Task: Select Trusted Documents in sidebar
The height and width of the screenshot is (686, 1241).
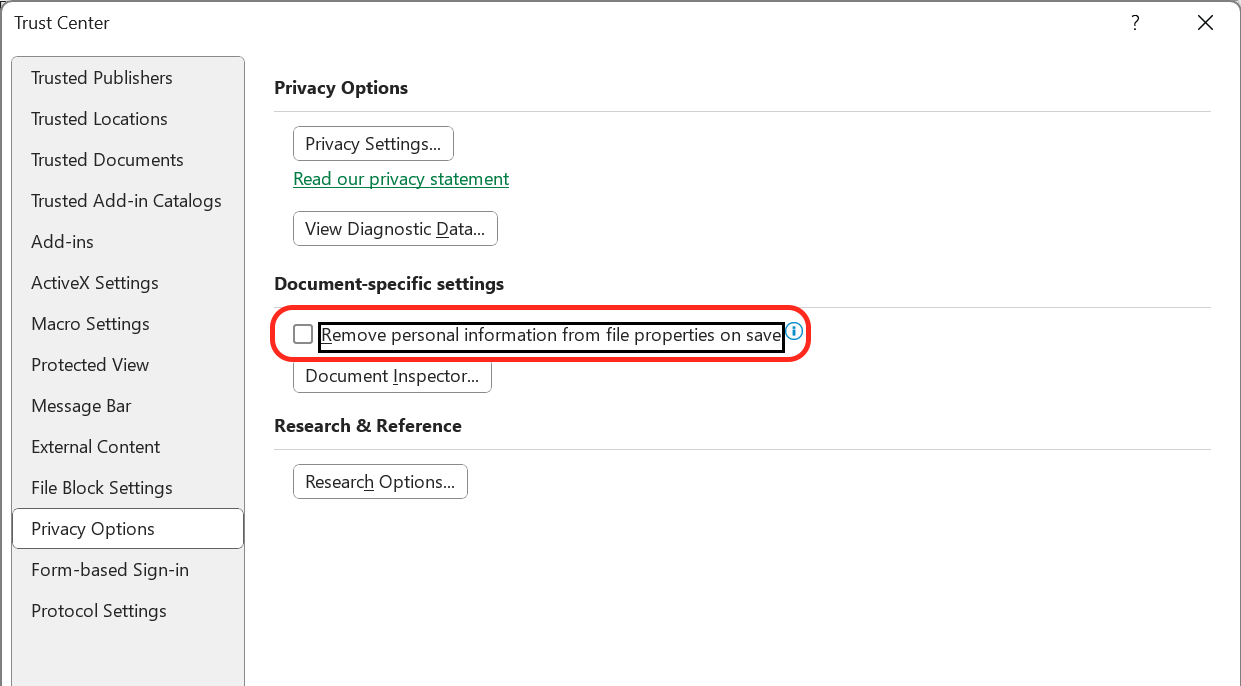Action: 107,160
